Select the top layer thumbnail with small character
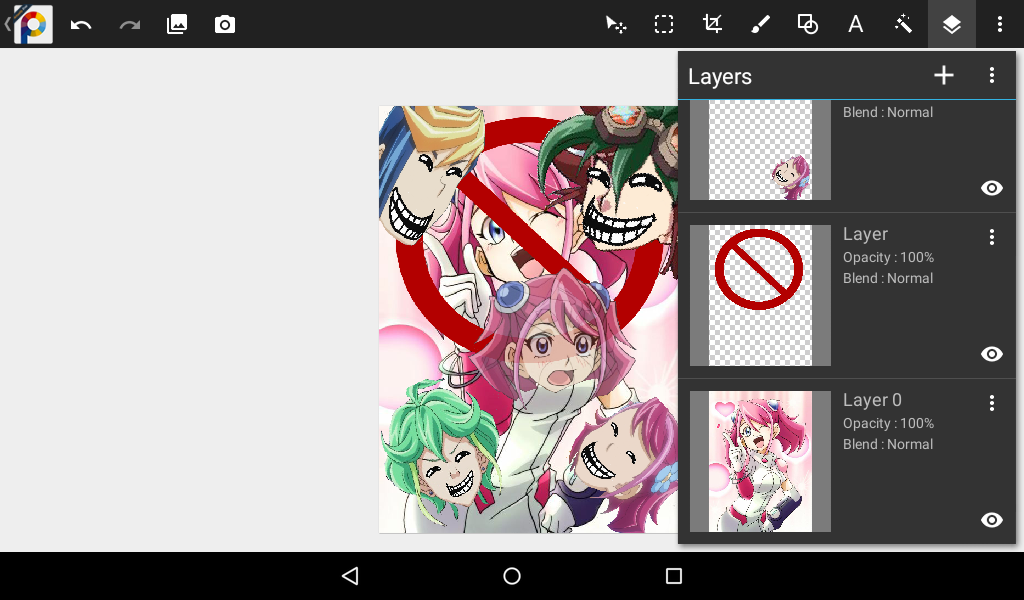 [x=760, y=150]
